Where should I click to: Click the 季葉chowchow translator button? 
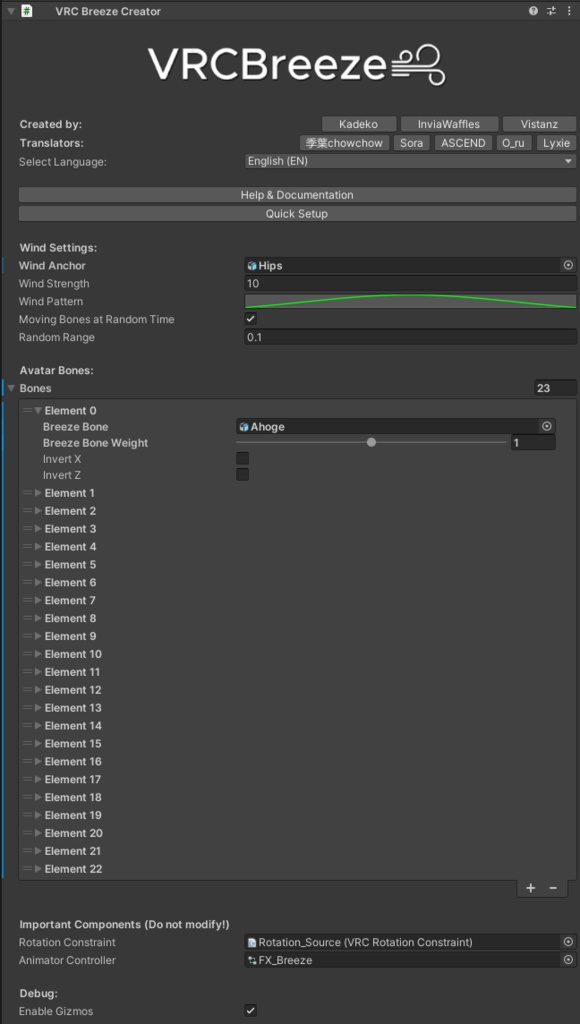tap(344, 143)
